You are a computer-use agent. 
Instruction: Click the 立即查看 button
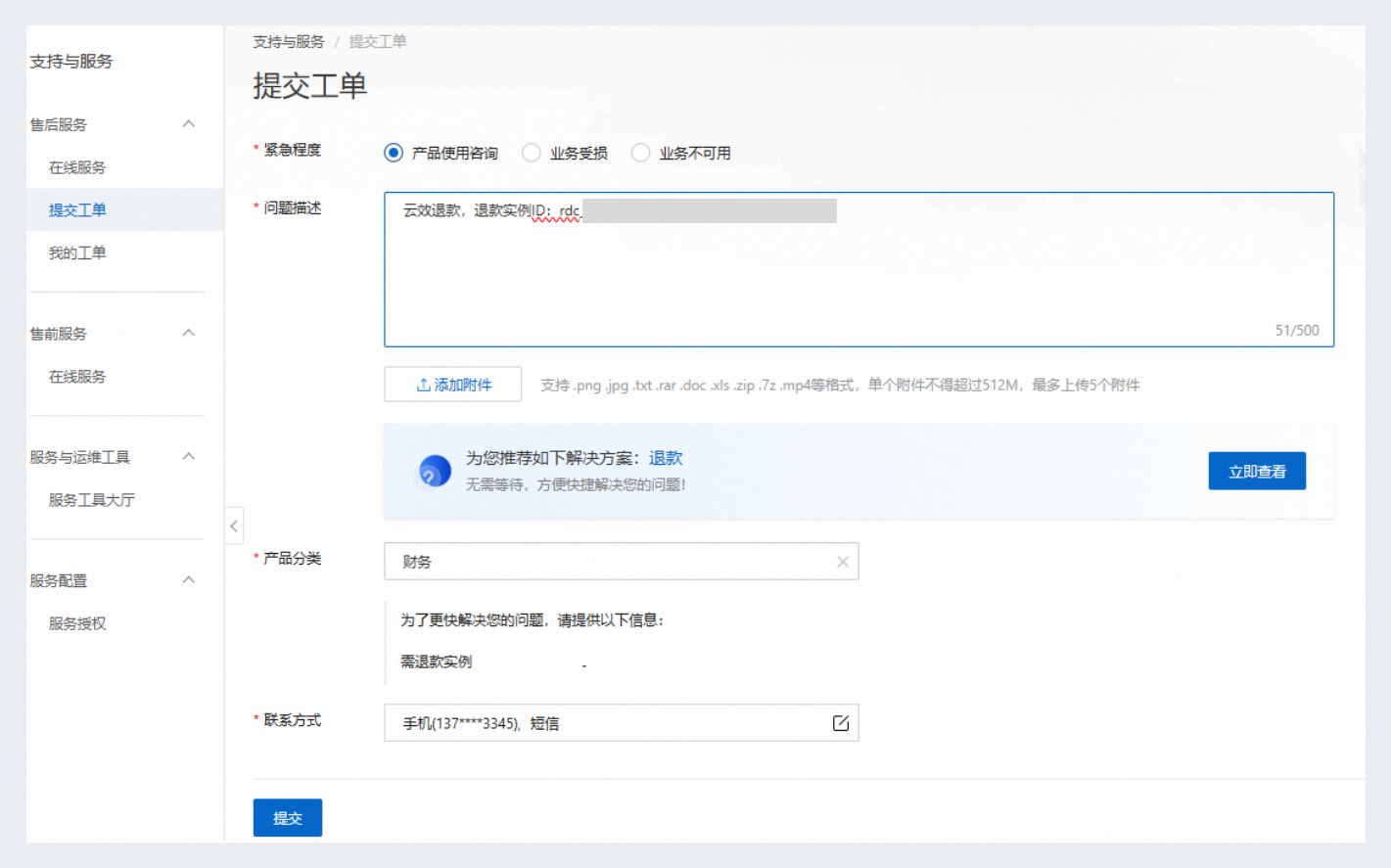tap(1257, 471)
